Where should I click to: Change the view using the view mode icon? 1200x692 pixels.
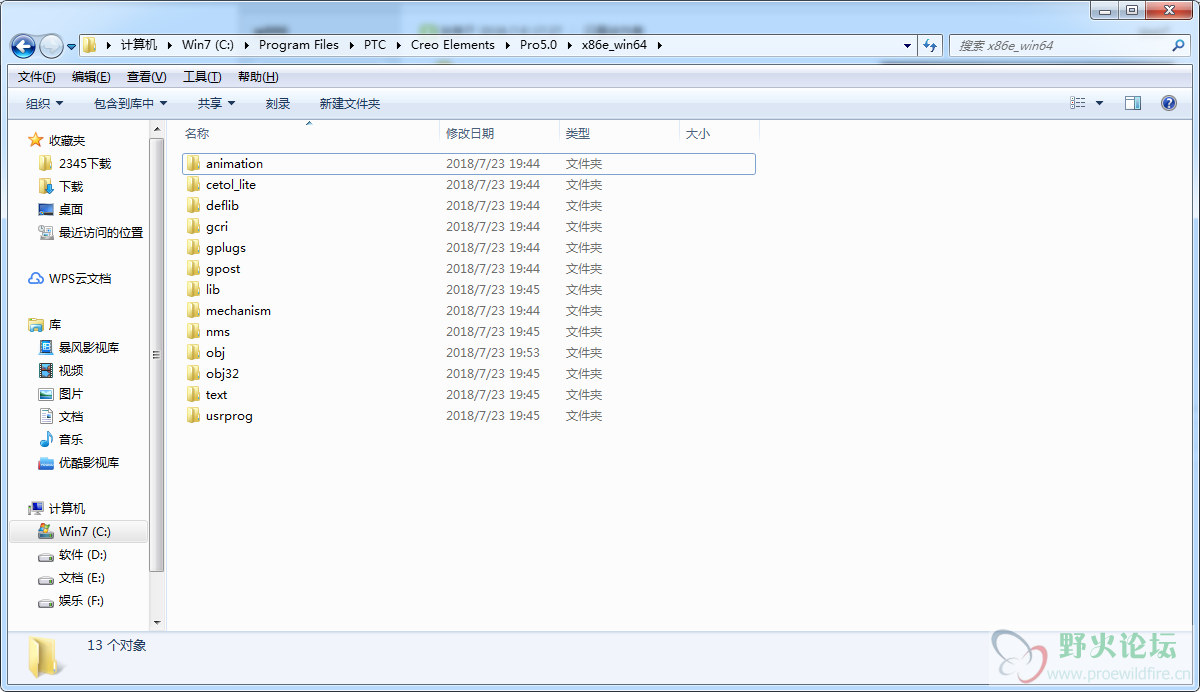click(x=1077, y=103)
